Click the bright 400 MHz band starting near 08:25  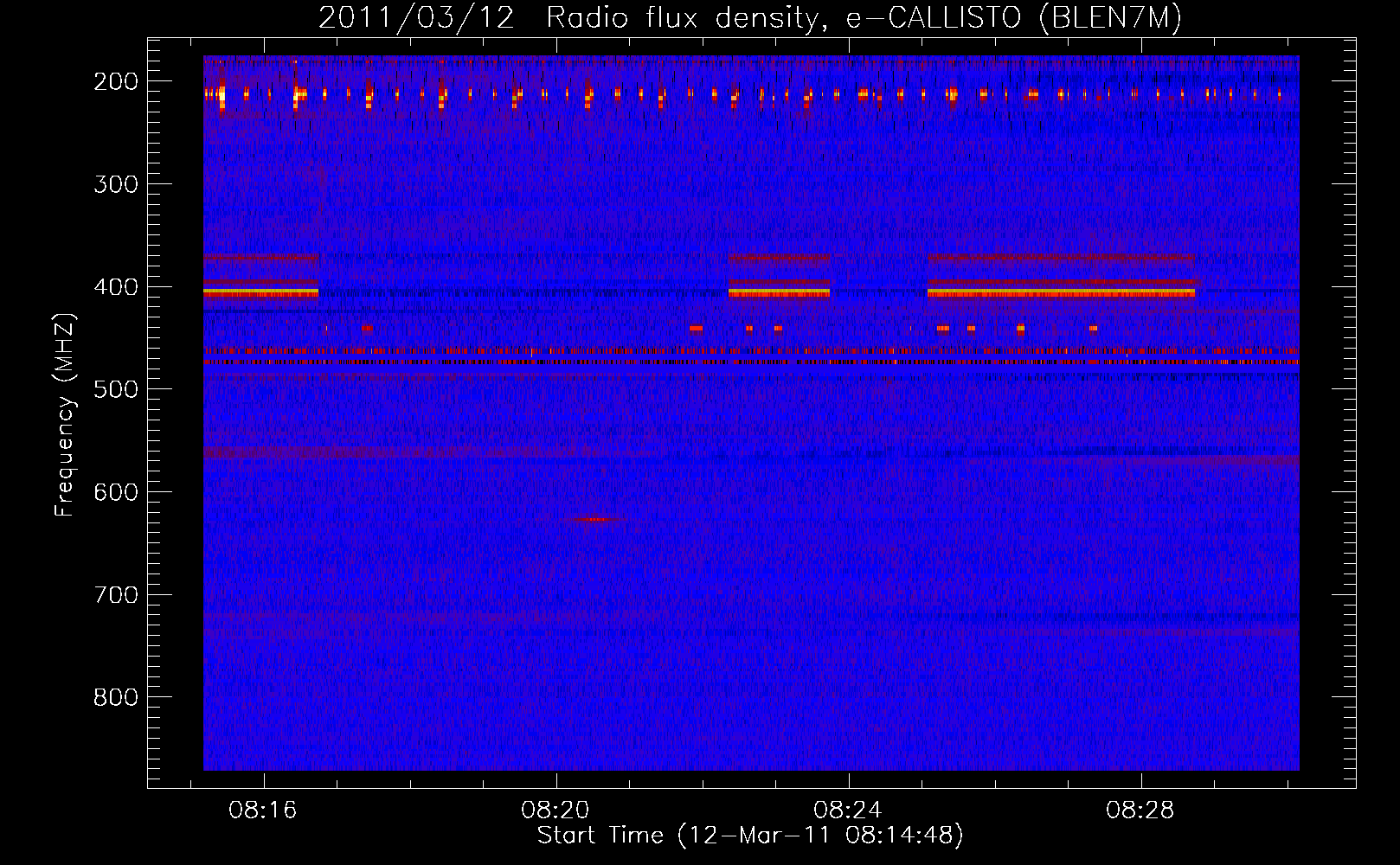[x=1061, y=293]
